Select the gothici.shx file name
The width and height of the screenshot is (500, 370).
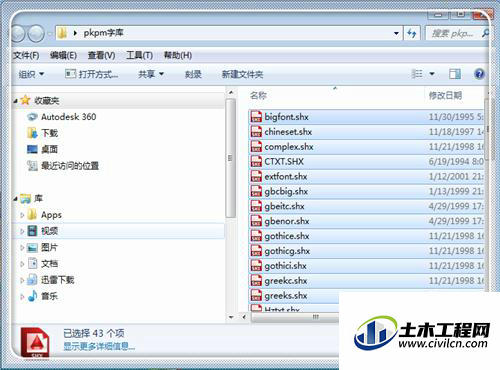coord(285,266)
